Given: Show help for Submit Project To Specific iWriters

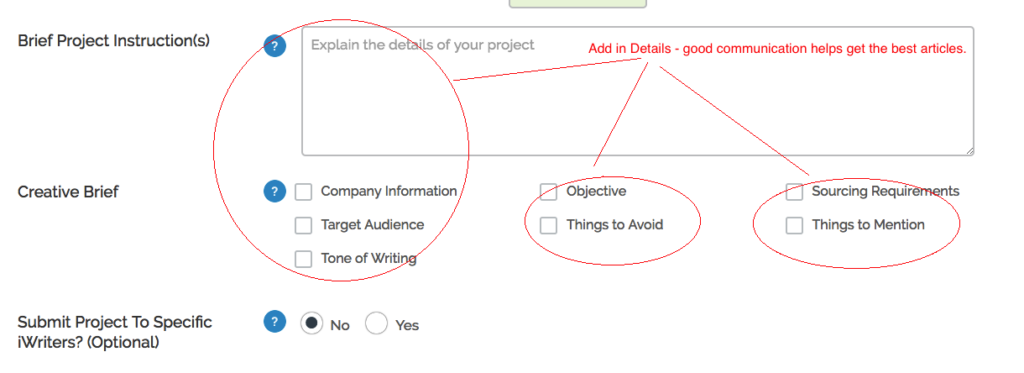Looking at the screenshot, I should pos(275,321).
